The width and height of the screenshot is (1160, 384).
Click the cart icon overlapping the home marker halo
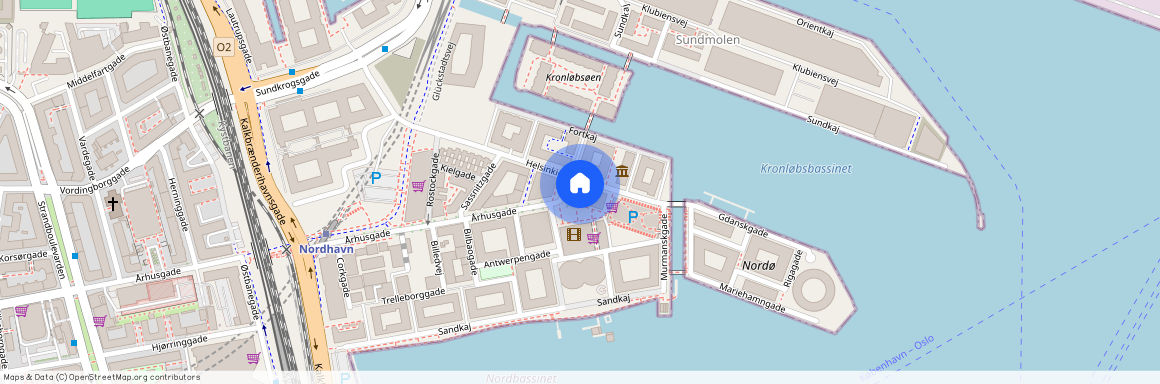[x=612, y=207]
